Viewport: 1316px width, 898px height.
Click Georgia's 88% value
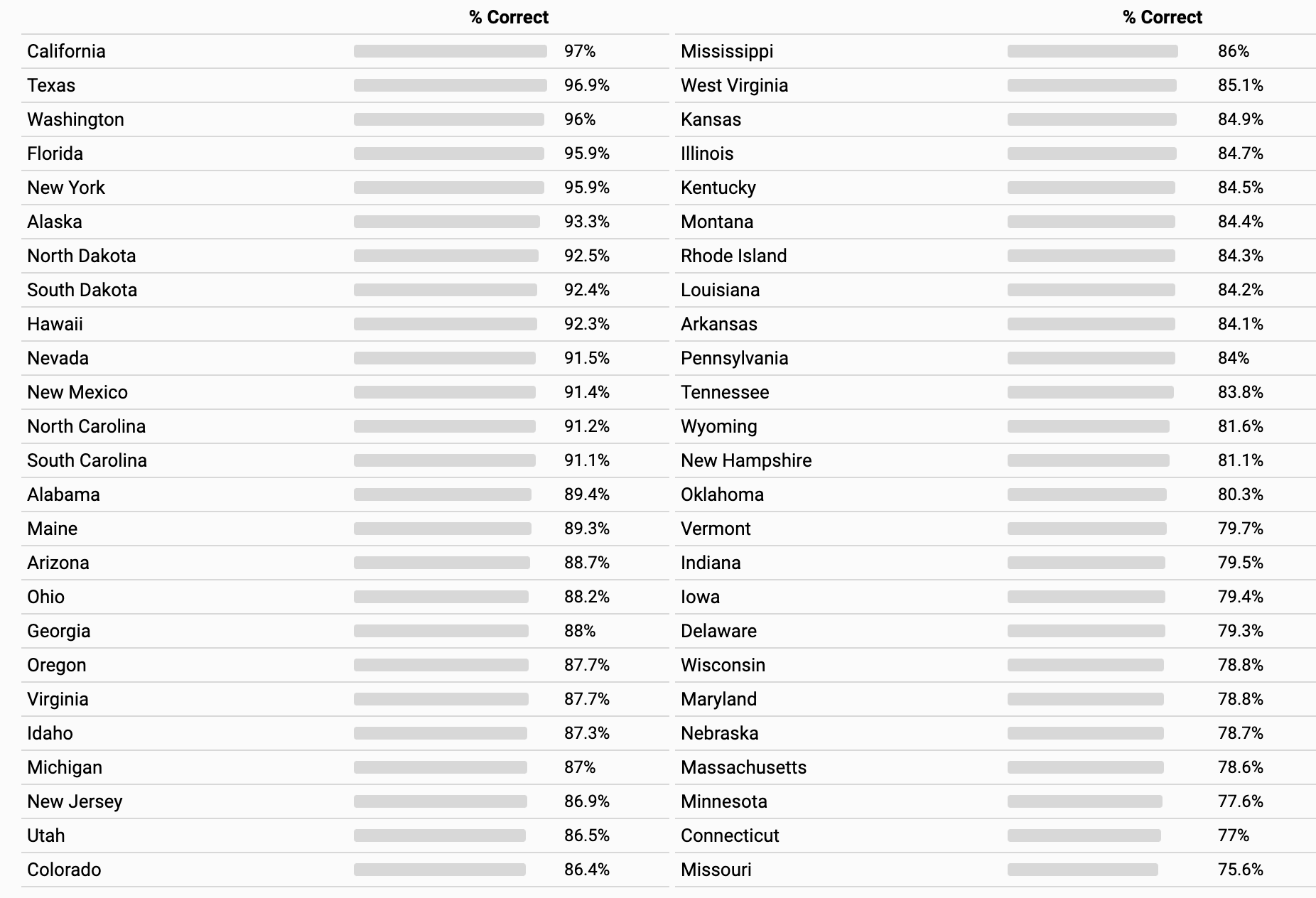[x=580, y=631]
